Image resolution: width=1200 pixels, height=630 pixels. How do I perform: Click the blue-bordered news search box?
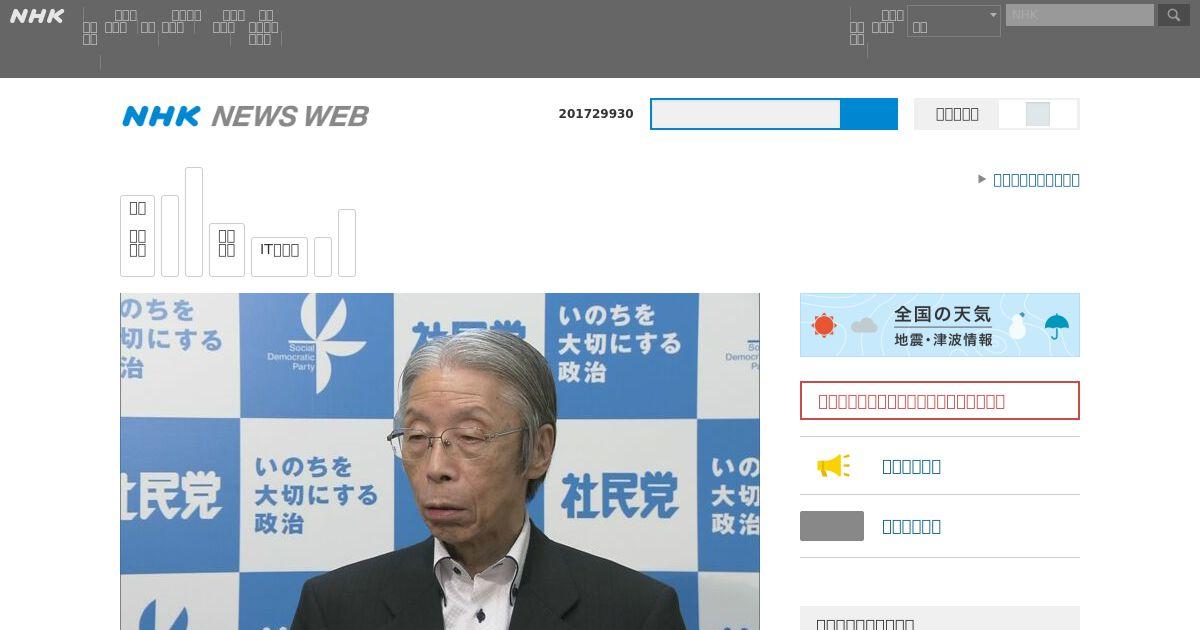coord(746,114)
